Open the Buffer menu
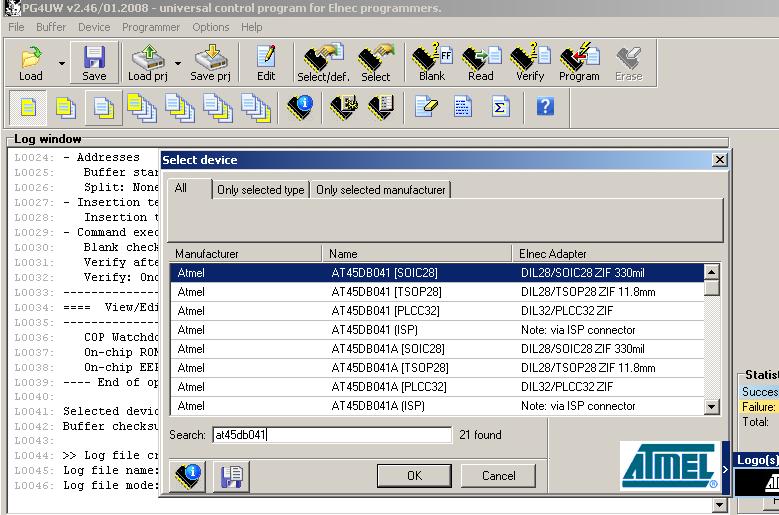779x515 pixels. pos(51,27)
